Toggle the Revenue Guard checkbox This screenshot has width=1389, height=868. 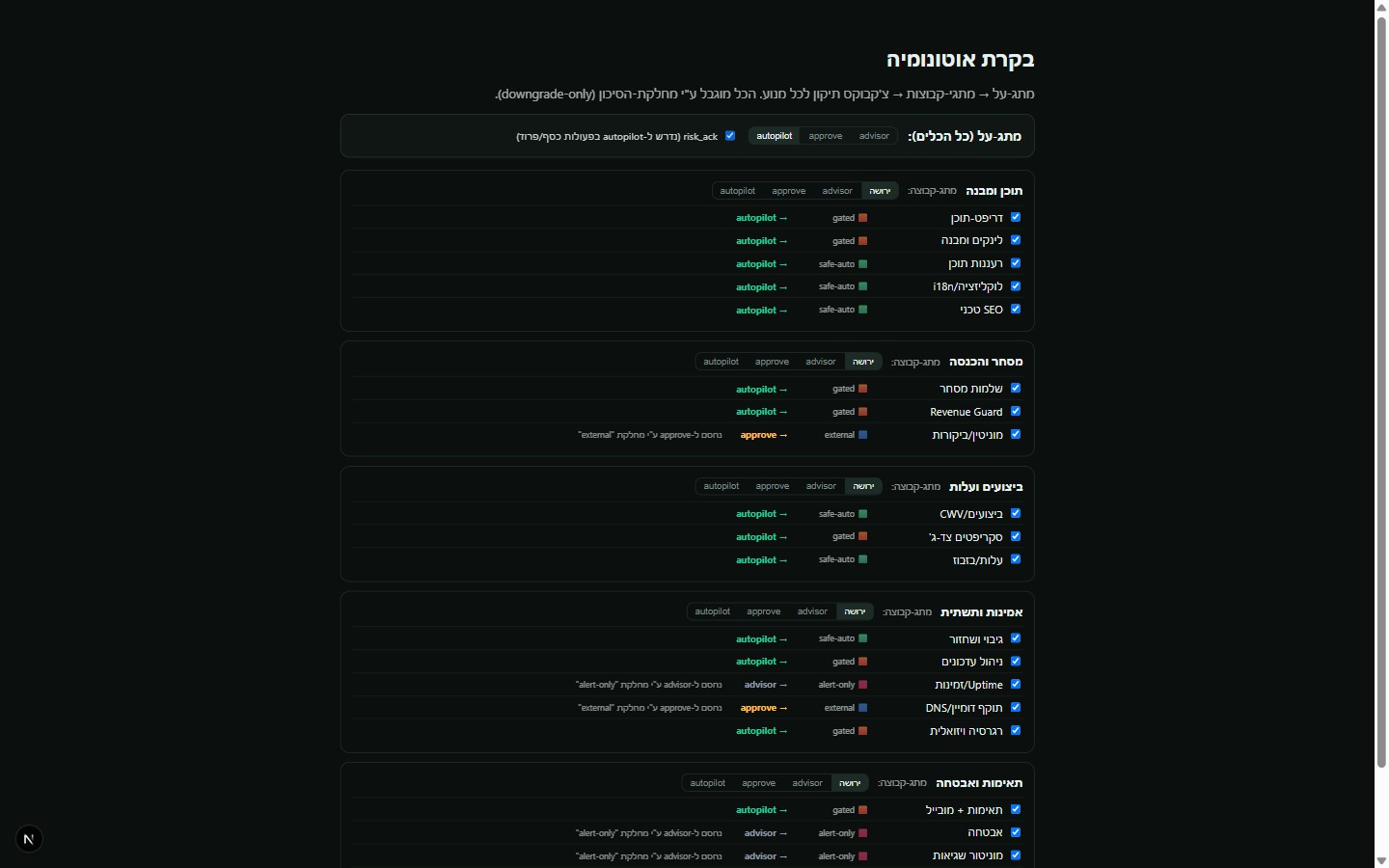point(1016,412)
